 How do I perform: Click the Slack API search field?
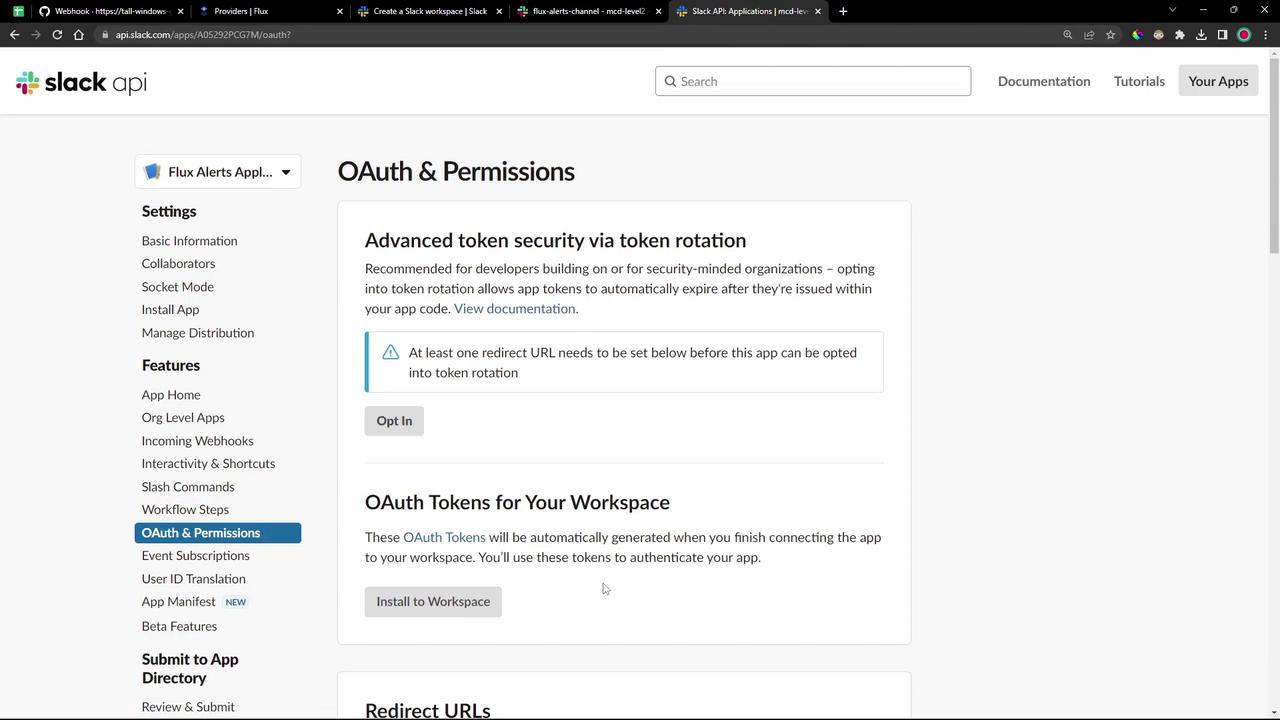(x=813, y=81)
